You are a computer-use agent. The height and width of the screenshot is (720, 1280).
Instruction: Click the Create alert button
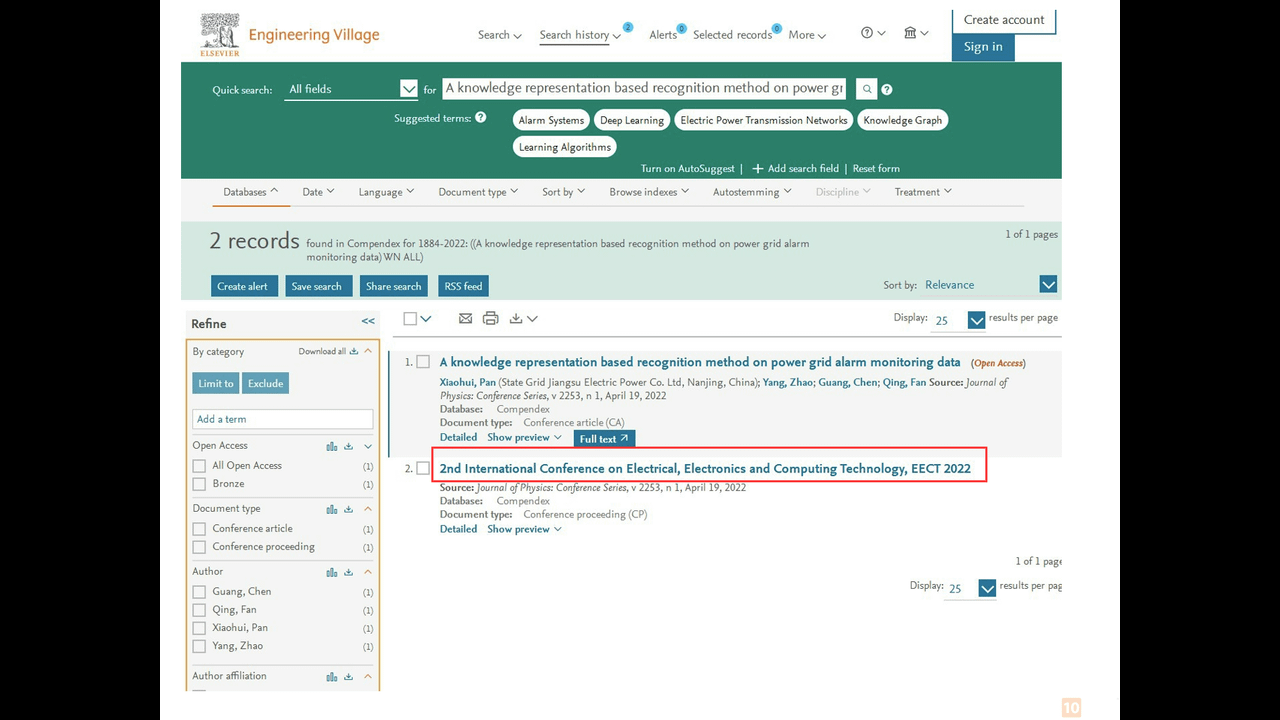click(x=243, y=286)
